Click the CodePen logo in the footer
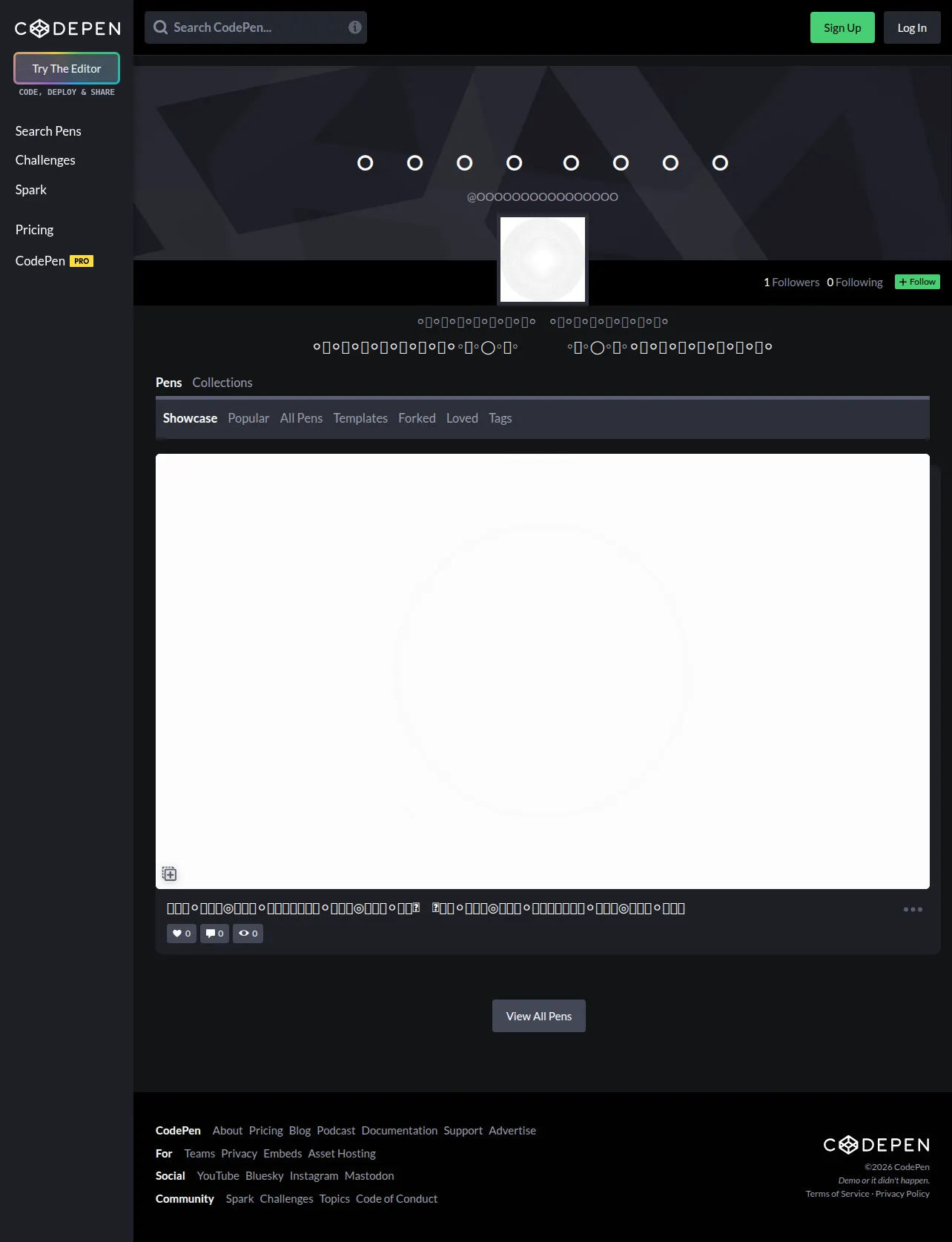The height and width of the screenshot is (1242, 952). 876,1145
